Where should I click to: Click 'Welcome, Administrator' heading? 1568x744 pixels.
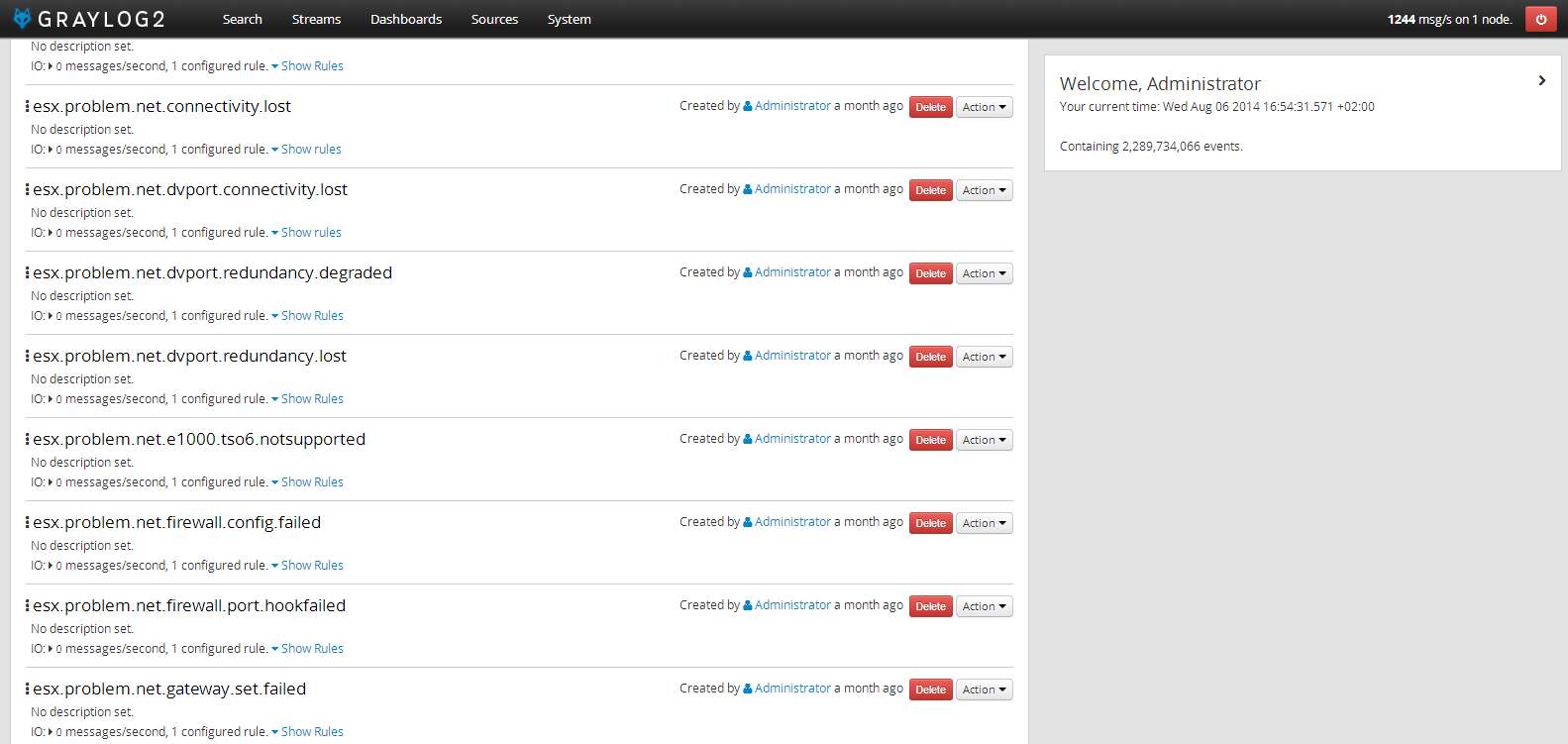[1160, 84]
